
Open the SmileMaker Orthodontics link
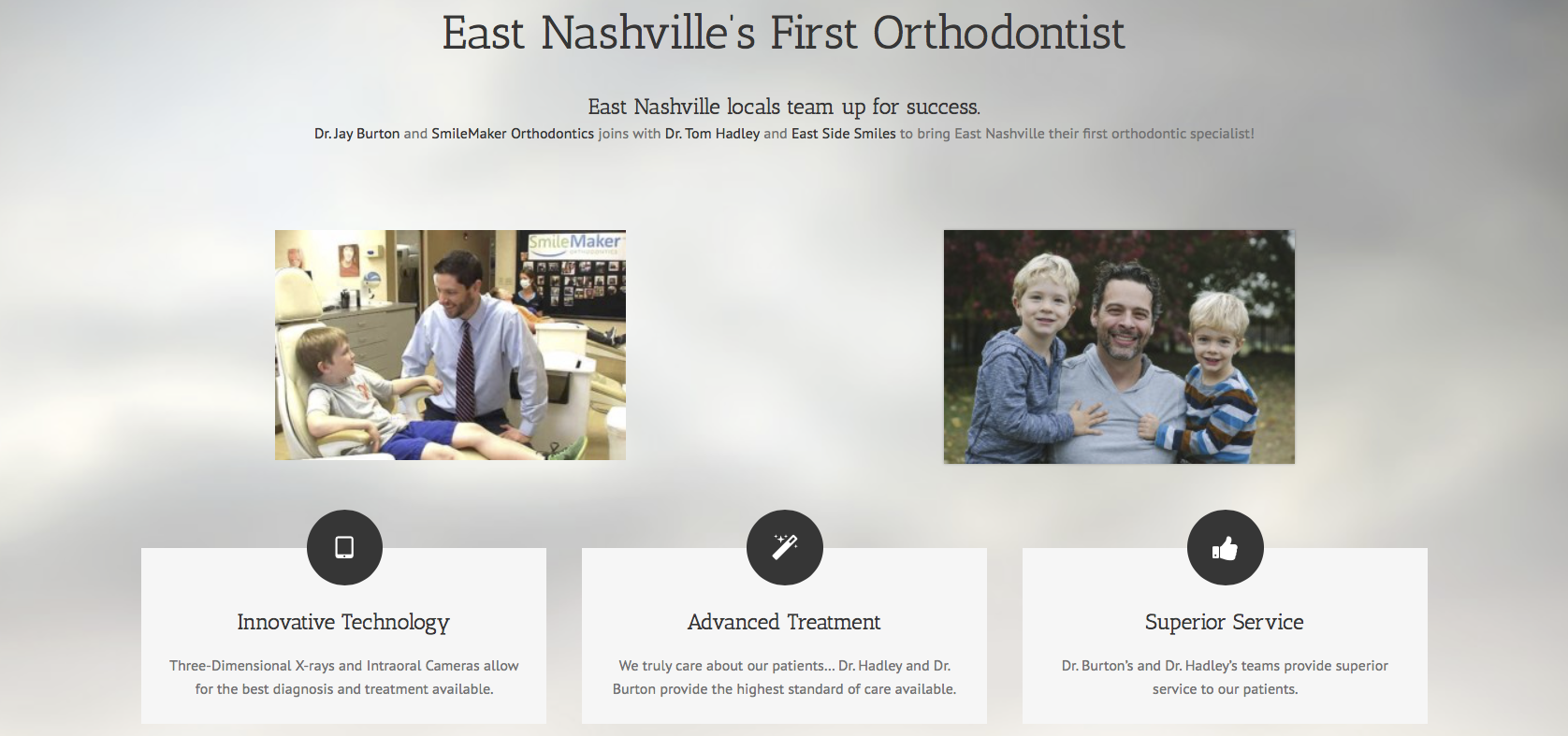click(x=513, y=134)
